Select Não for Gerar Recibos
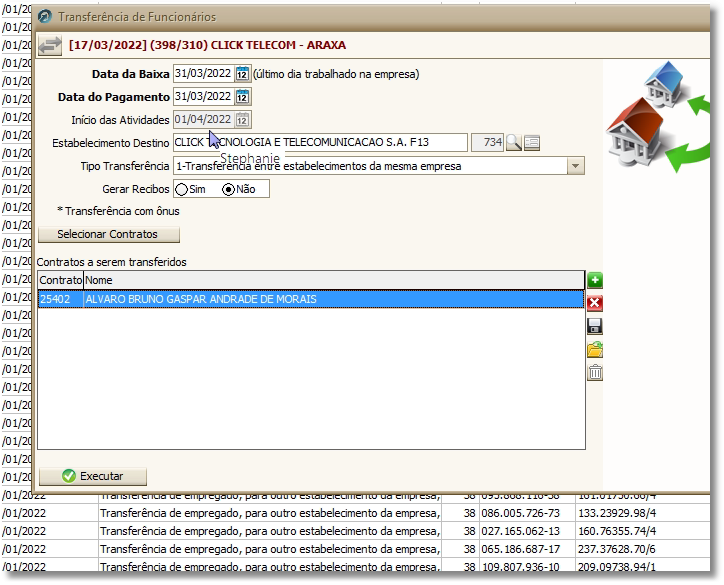This screenshot has width=724, height=585. (x=228, y=189)
